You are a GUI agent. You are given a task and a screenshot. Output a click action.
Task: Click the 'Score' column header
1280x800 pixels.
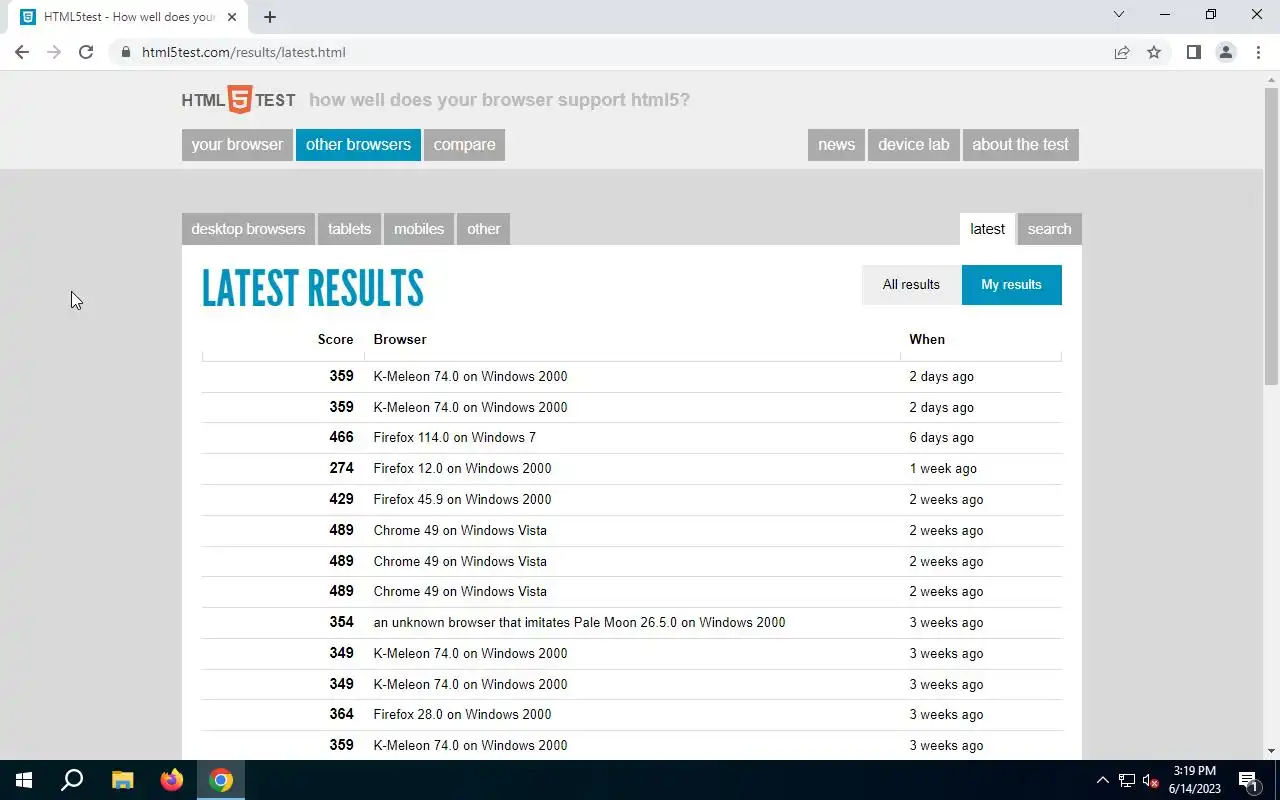point(335,339)
